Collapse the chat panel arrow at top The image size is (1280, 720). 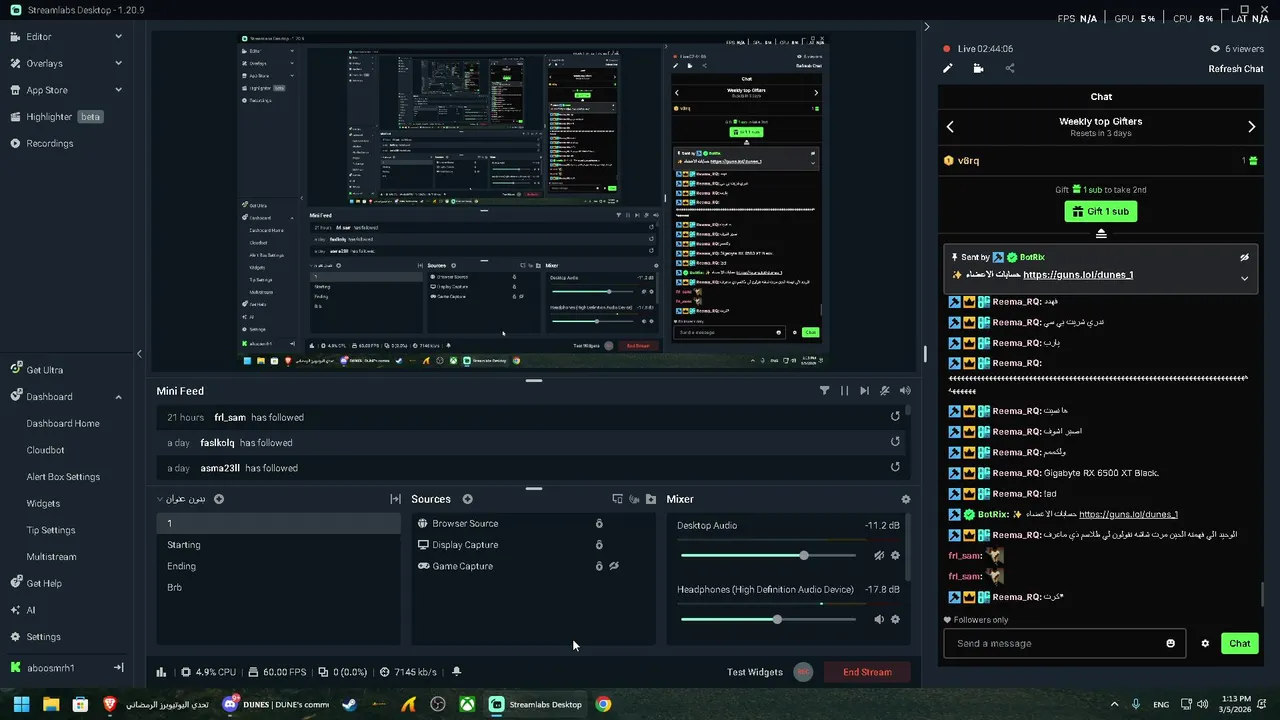coord(926,27)
